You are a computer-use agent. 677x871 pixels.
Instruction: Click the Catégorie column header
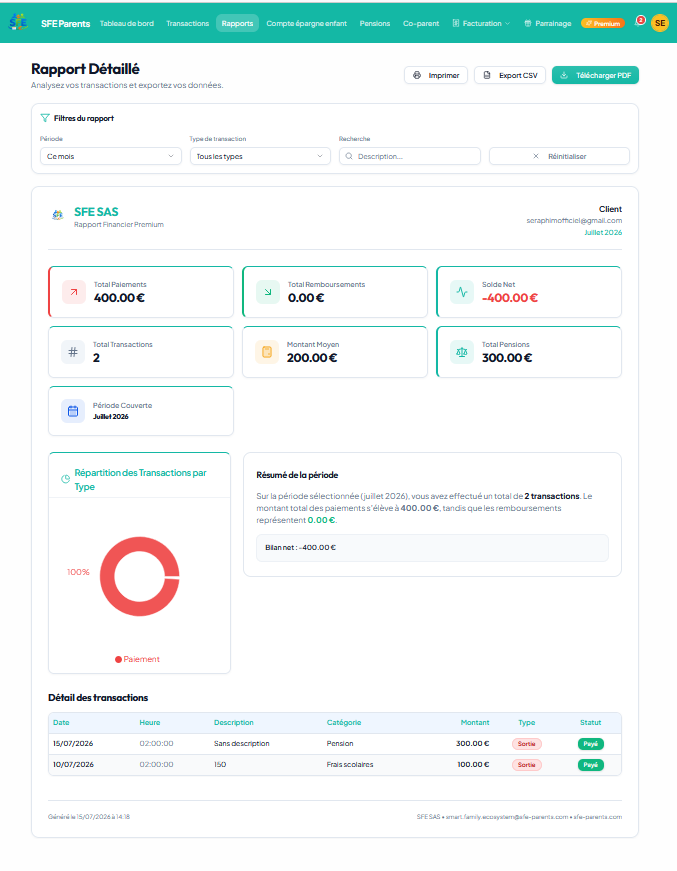click(x=344, y=722)
